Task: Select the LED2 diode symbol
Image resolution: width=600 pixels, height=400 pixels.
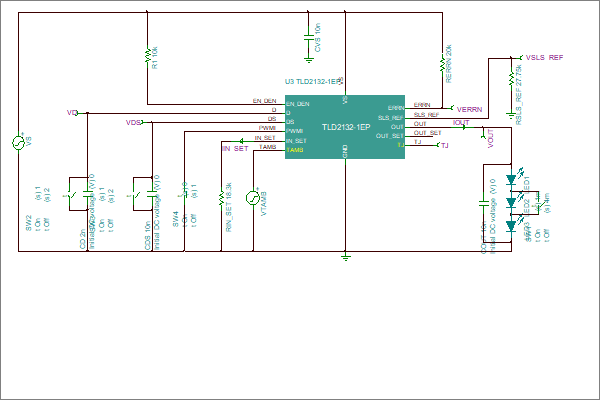Action: [x=511, y=203]
